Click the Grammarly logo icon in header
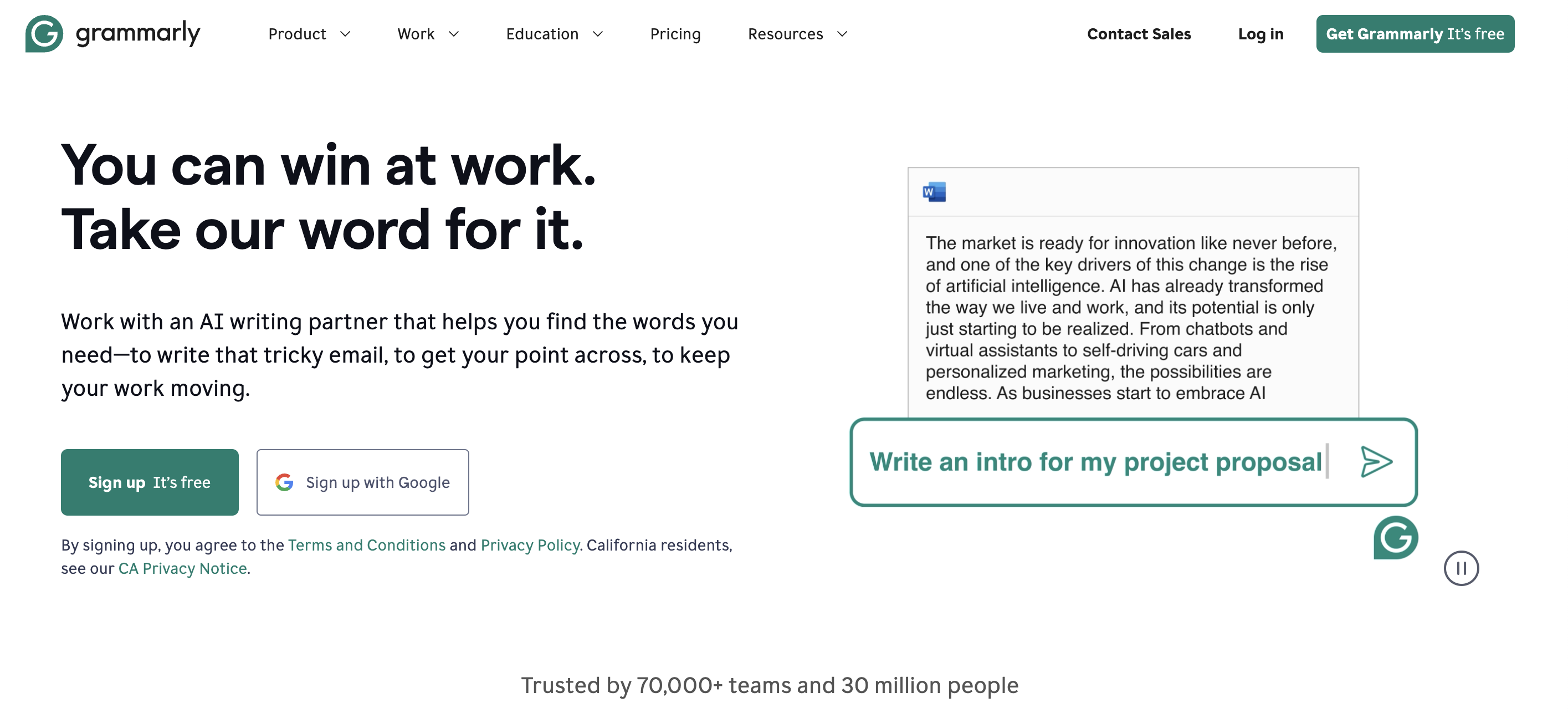The height and width of the screenshot is (713, 1568). (x=44, y=33)
